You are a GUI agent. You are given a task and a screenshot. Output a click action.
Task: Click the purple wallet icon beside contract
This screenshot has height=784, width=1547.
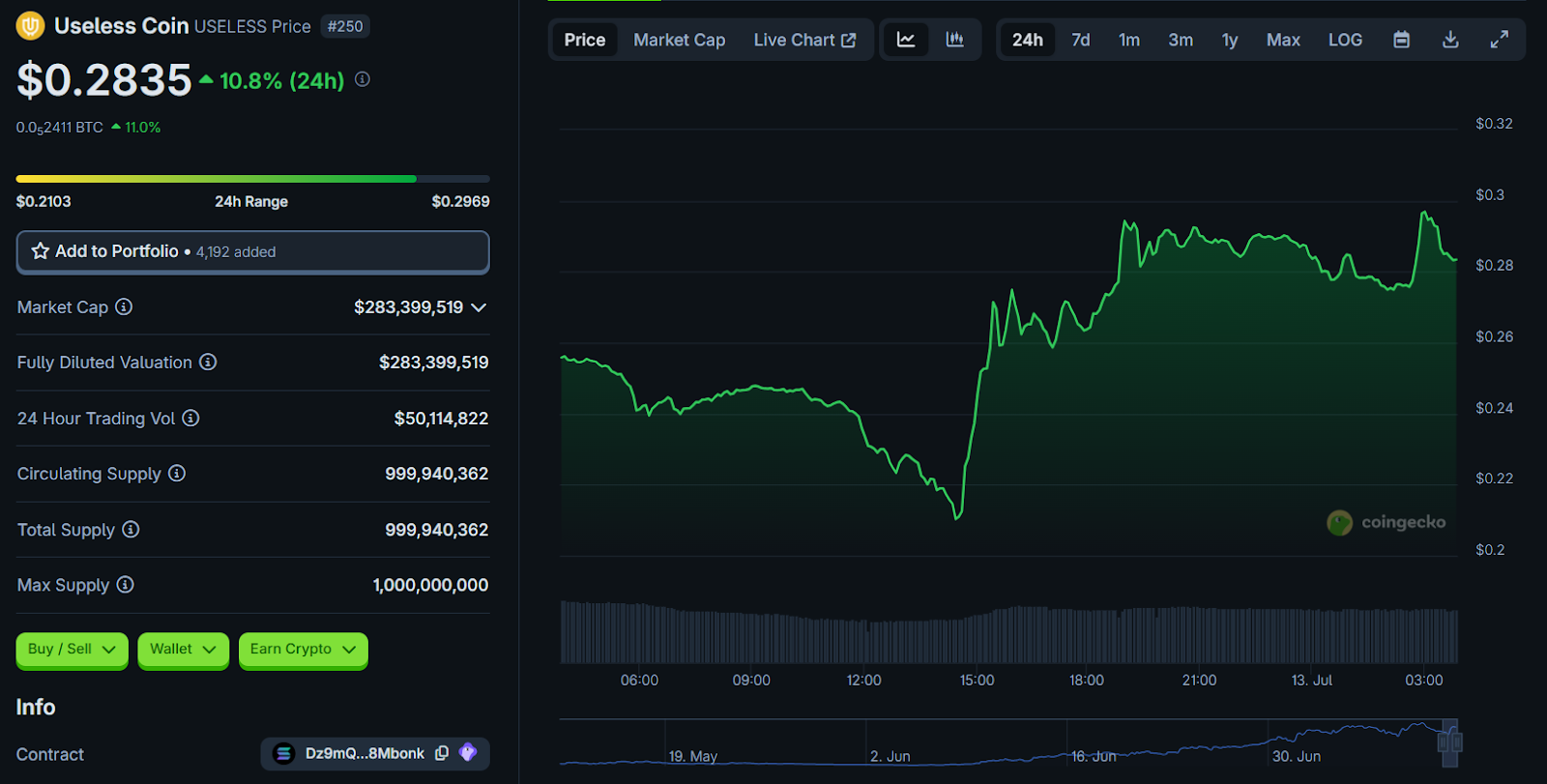pyautogui.click(x=468, y=752)
